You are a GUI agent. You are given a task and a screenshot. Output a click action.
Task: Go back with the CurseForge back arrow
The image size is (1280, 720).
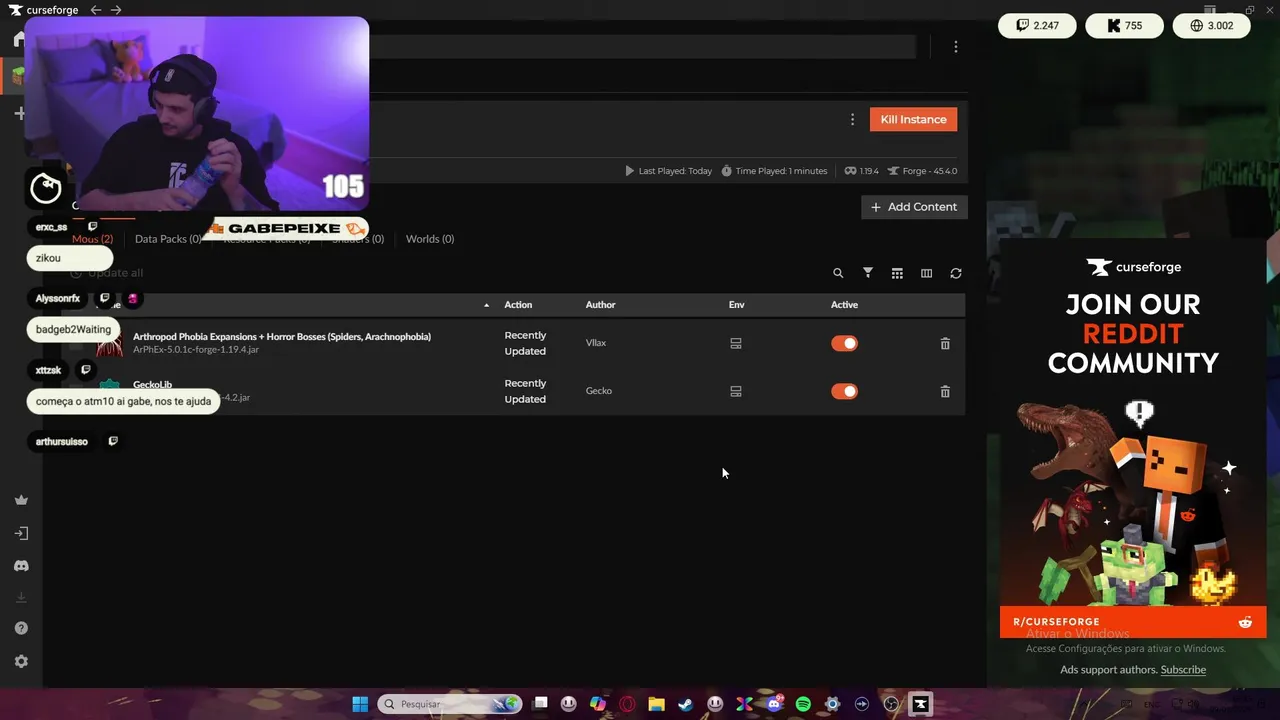pos(96,10)
